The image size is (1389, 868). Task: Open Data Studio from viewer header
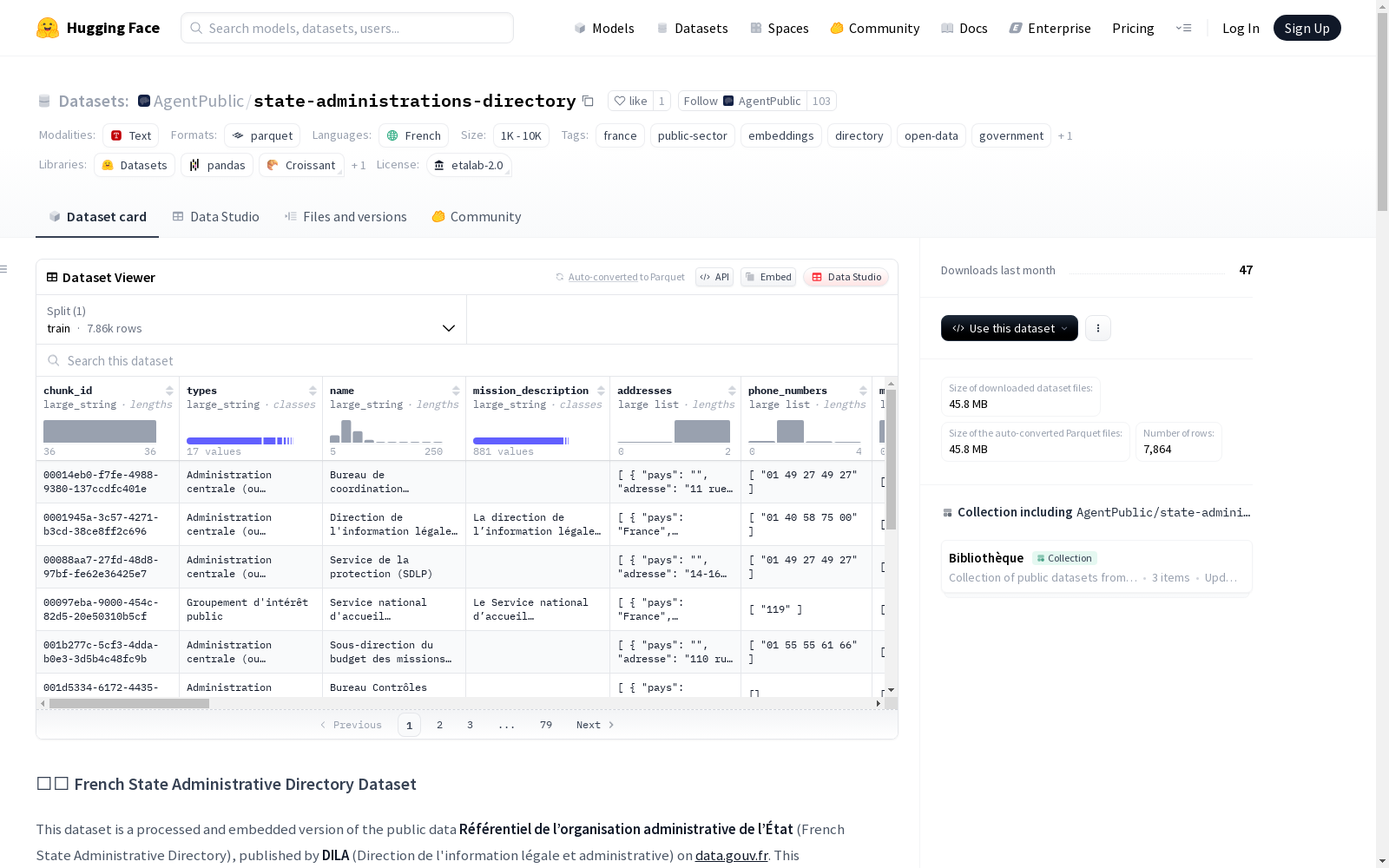tap(846, 277)
